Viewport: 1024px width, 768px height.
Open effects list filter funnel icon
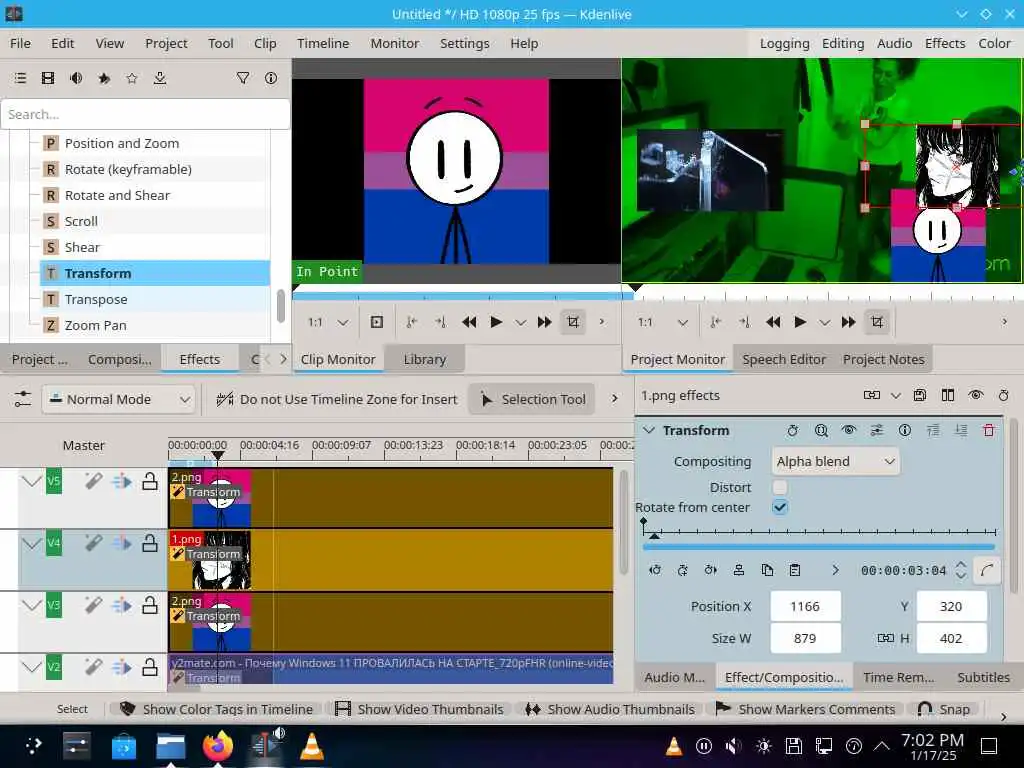tap(243, 78)
